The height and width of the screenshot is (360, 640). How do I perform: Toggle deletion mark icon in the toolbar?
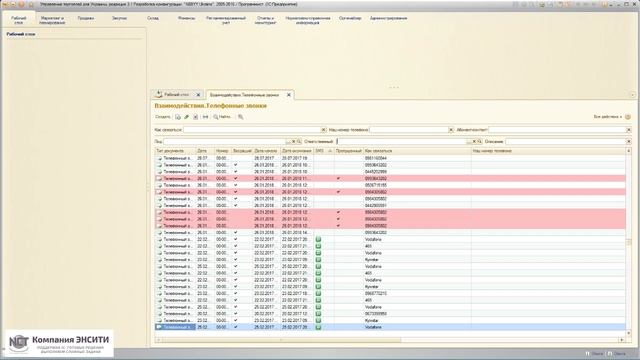196,117
